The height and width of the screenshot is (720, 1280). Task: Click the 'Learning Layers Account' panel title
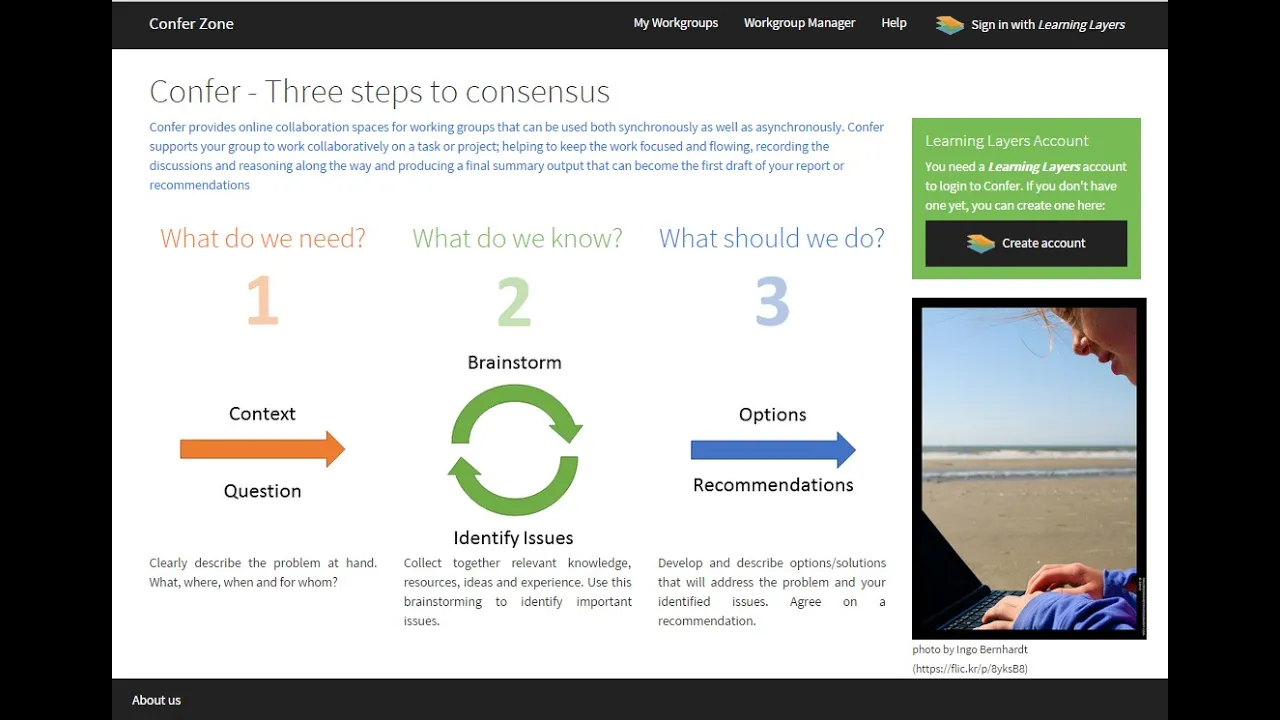point(1006,141)
